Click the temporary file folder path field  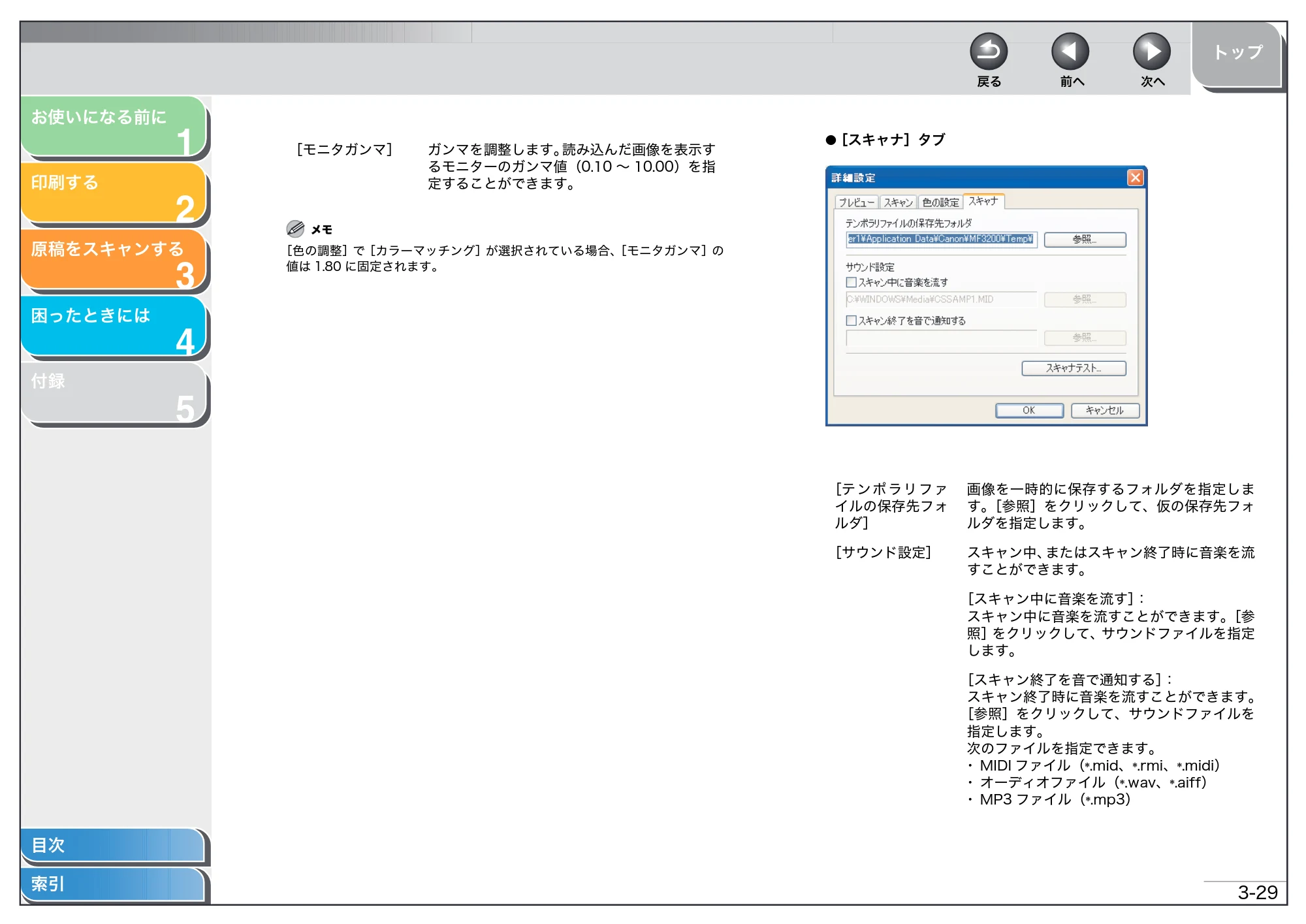[x=941, y=240]
